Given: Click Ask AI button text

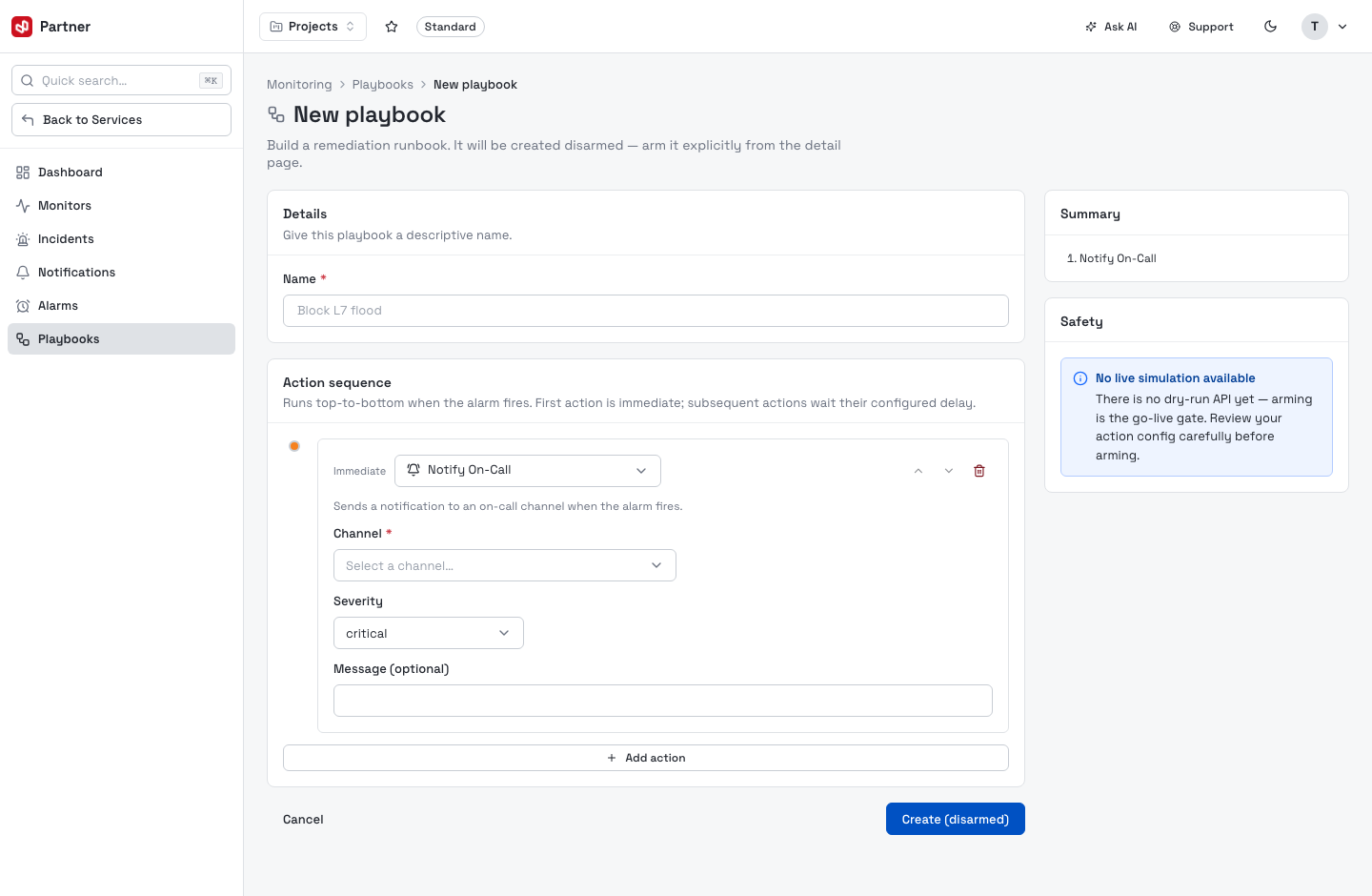Looking at the screenshot, I should [x=1120, y=27].
